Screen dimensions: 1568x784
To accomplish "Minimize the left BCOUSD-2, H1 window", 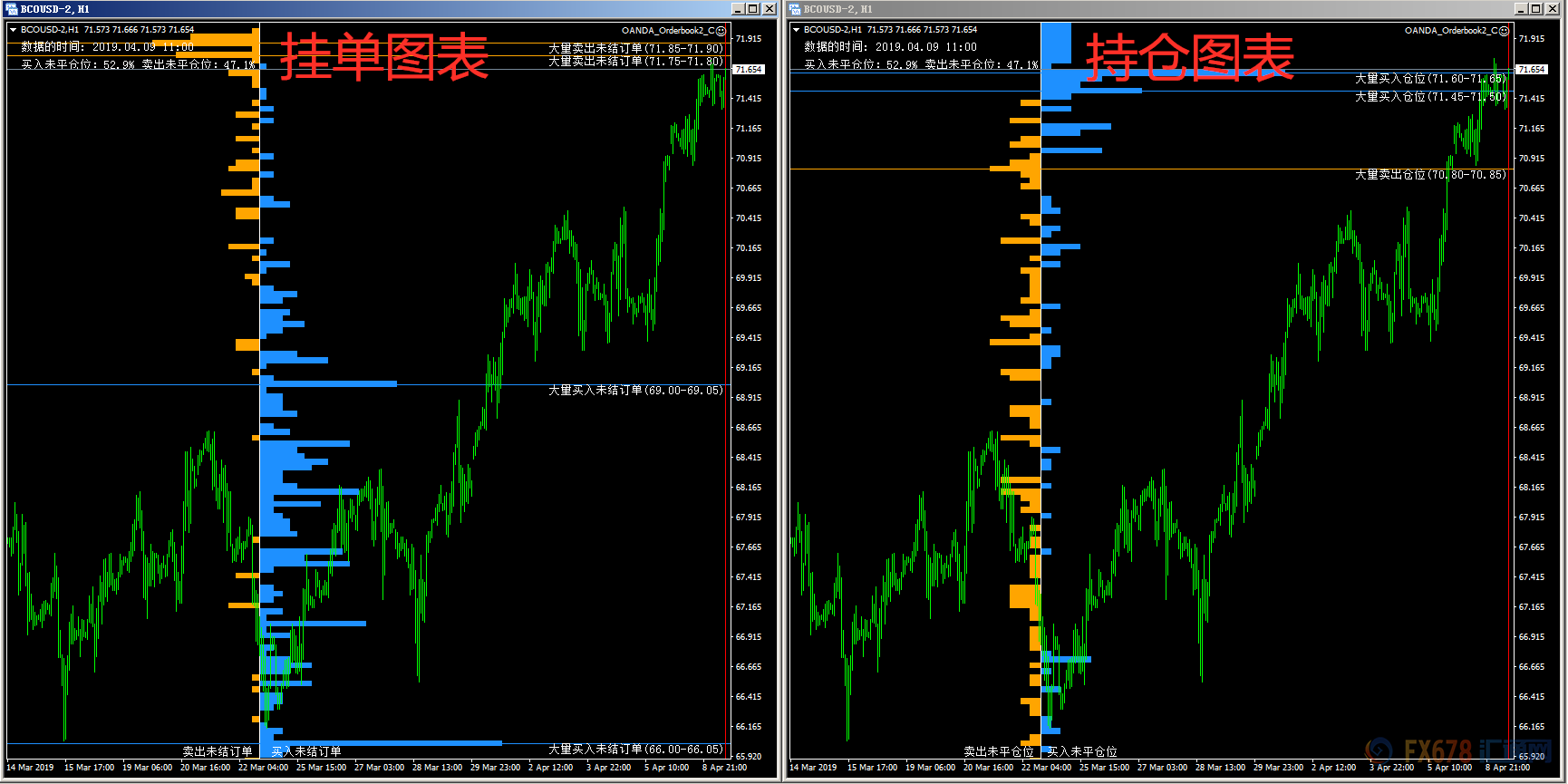I will [x=738, y=9].
